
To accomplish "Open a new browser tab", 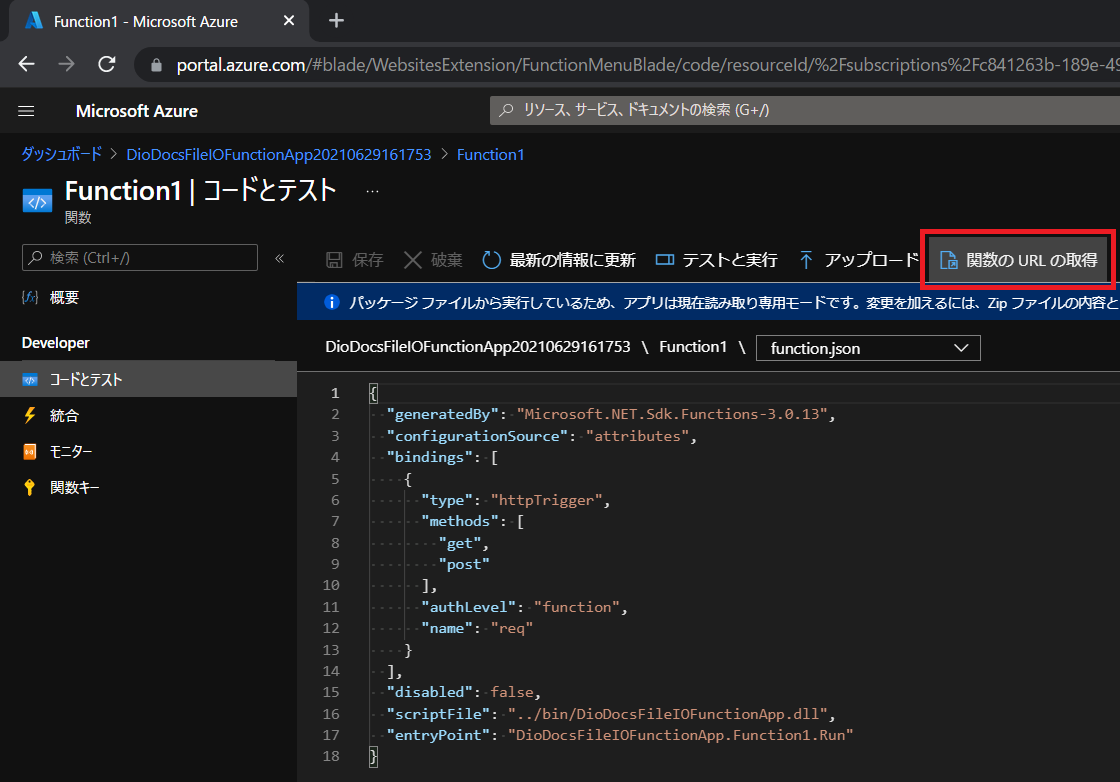I will point(336,21).
